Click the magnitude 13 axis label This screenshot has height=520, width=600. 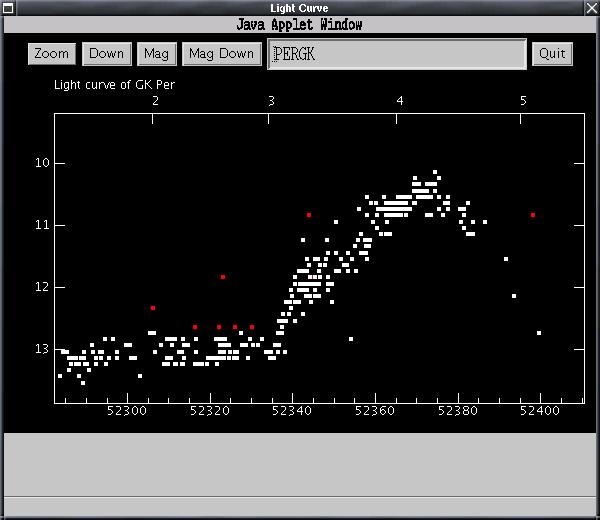coord(42,349)
